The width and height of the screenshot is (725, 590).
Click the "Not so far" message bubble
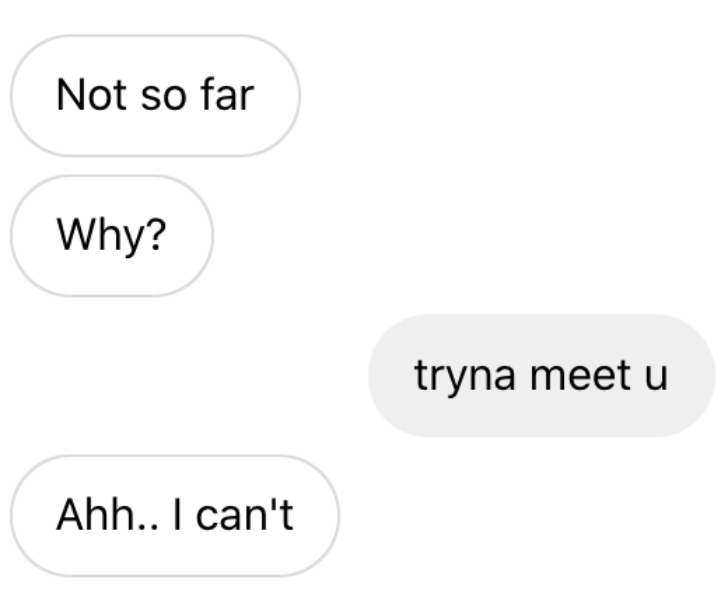coord(155,96)
